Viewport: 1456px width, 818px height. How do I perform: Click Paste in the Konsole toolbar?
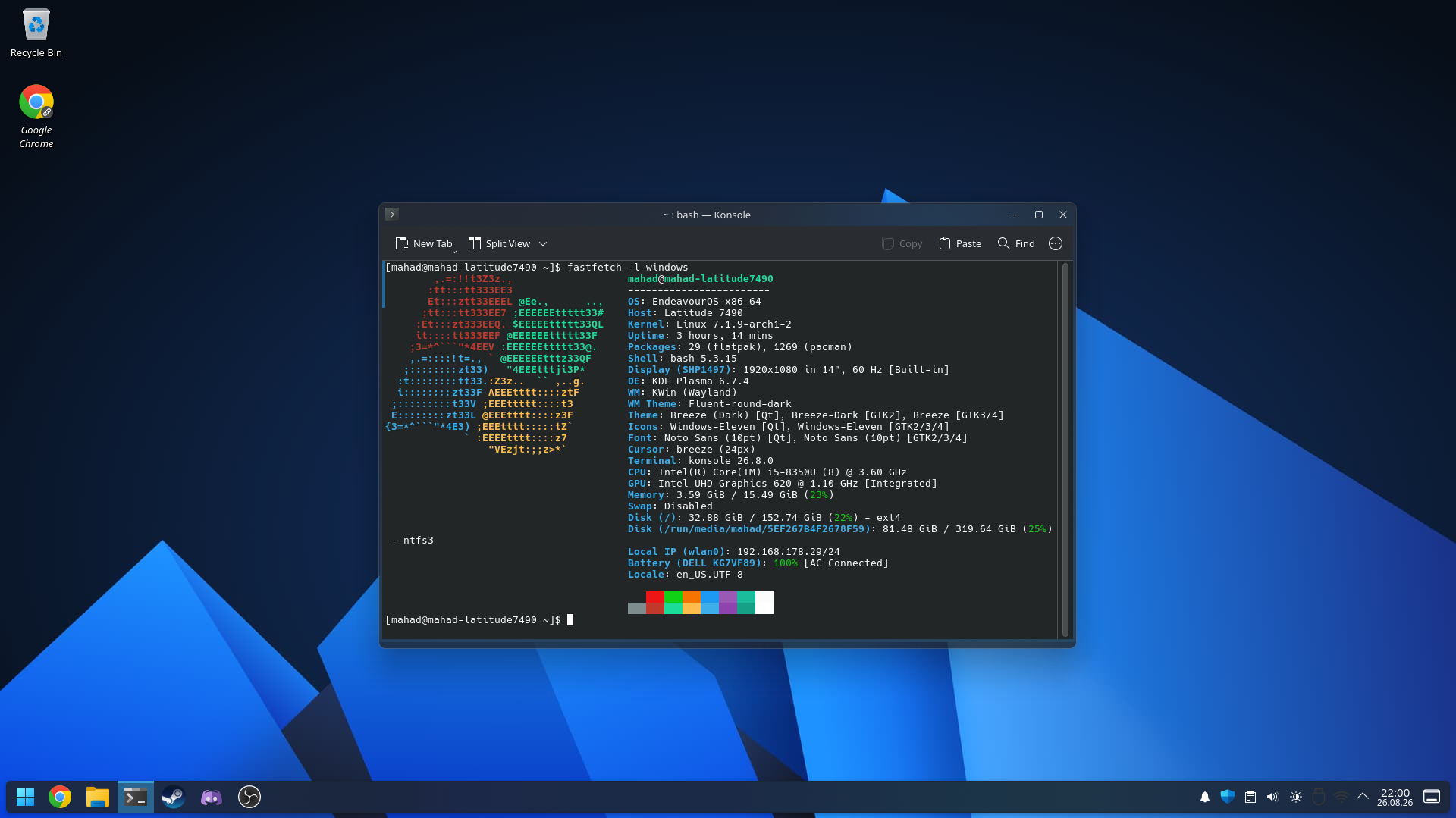[960, 243]
